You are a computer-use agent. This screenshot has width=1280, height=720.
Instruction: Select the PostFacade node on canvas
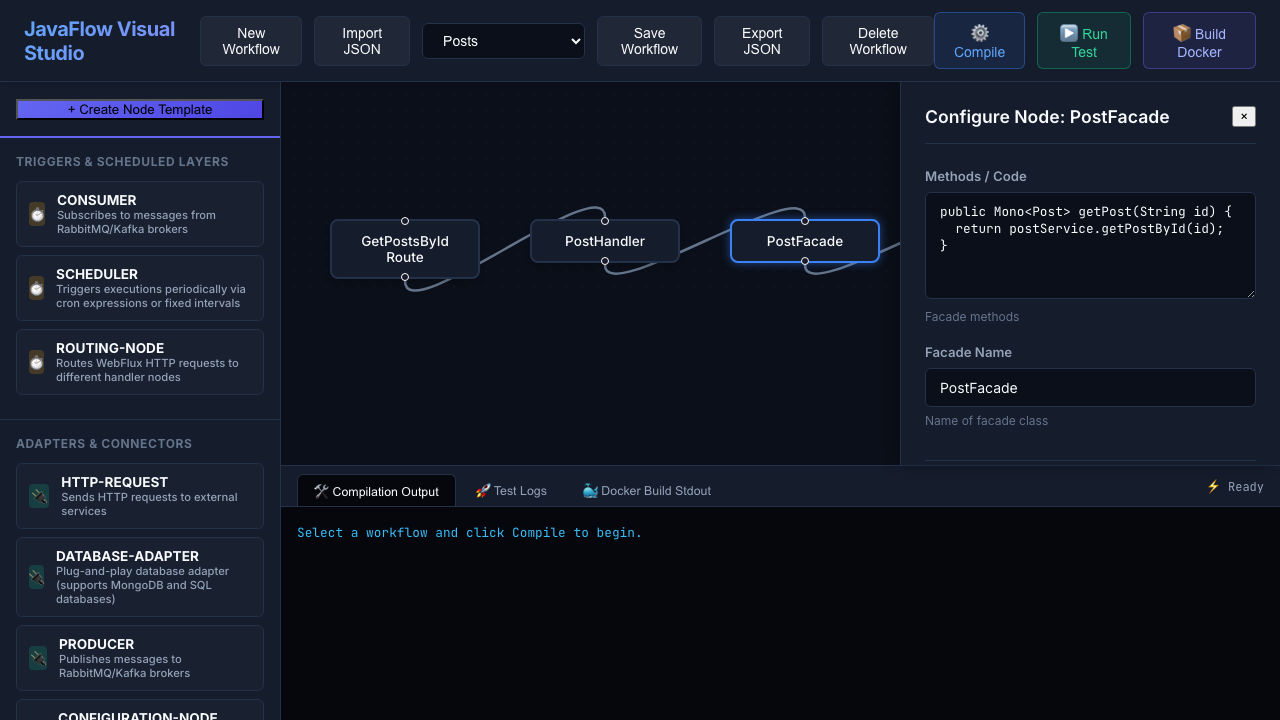click(x=805, y=241)
